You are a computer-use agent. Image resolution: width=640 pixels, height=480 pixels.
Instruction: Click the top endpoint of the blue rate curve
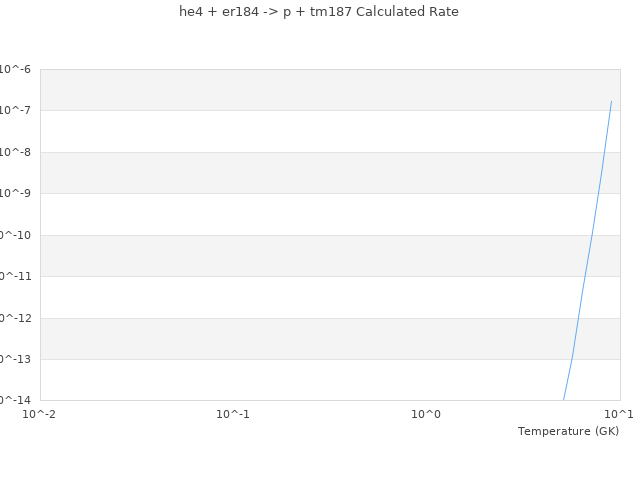pos(611,101)
